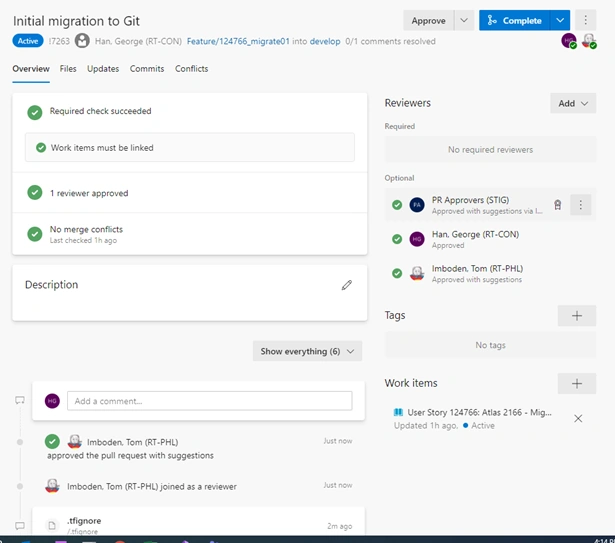Image resolution: width=615 pixels, height=543 pixels.
Task: Open the Conflicts tab
Action: pos(191,69)
